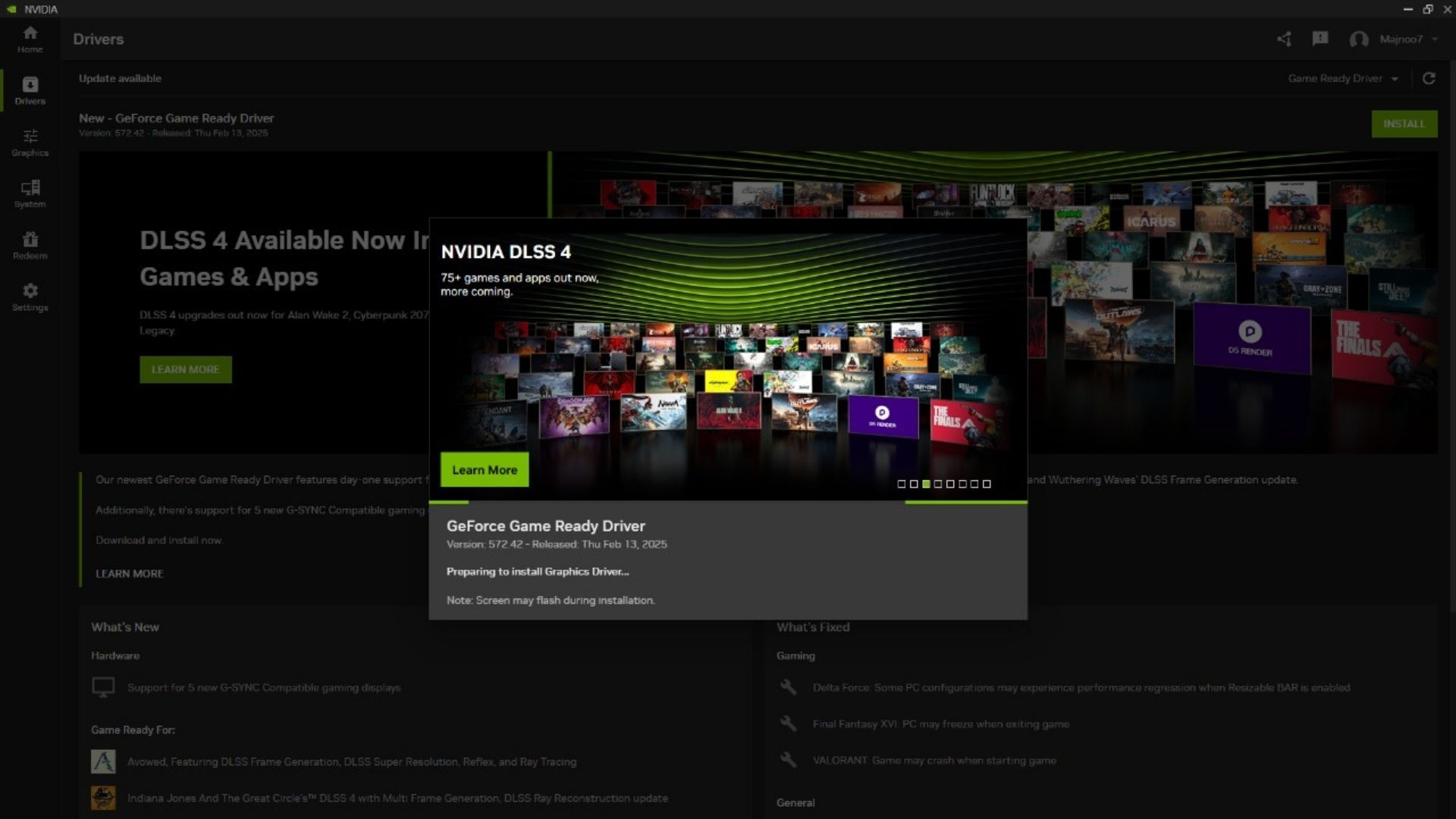Click the installation progress bar in dialog
1456x819 pixels.
click(x=728, y=502)
